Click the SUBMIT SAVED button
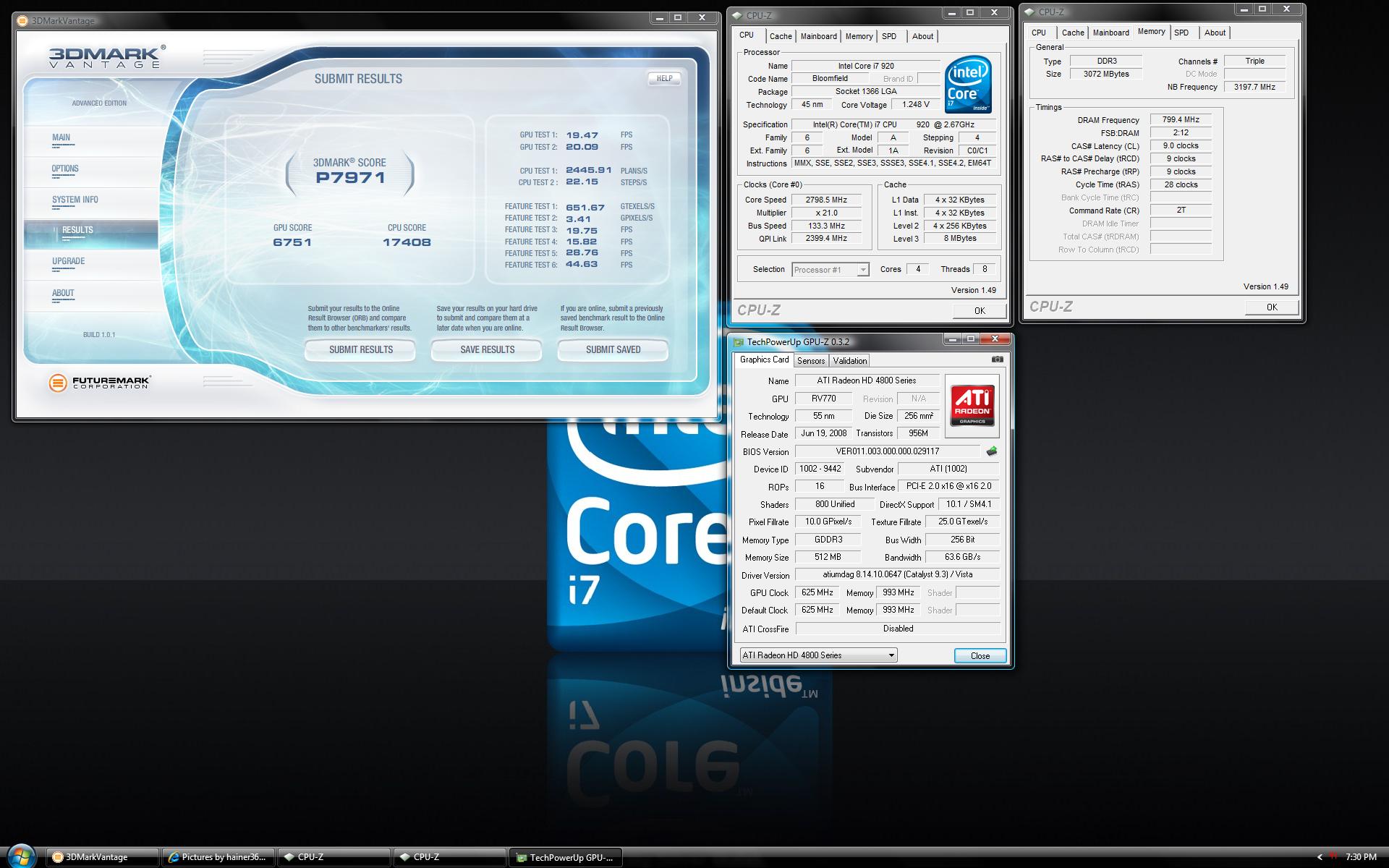 (613, 350)
